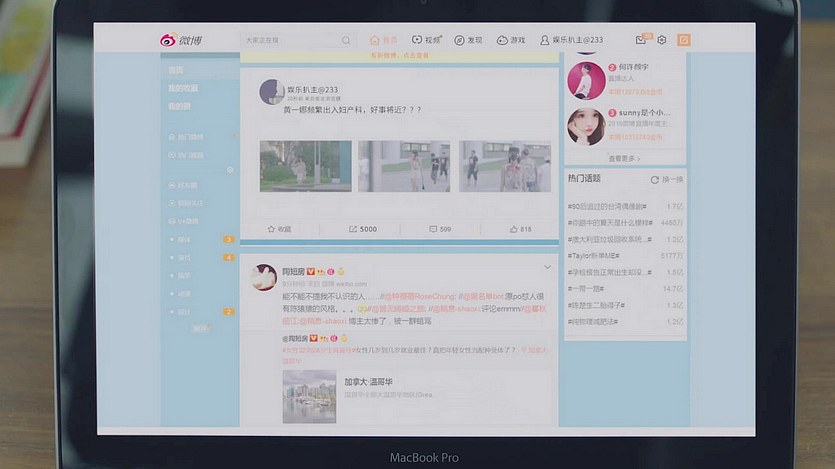Click the red V badge beside 陶短房

[310, 271]
